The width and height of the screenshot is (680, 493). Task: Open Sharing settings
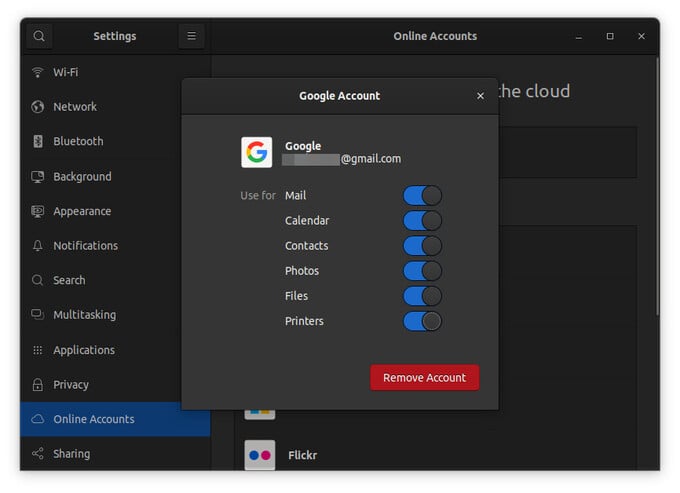115,454
